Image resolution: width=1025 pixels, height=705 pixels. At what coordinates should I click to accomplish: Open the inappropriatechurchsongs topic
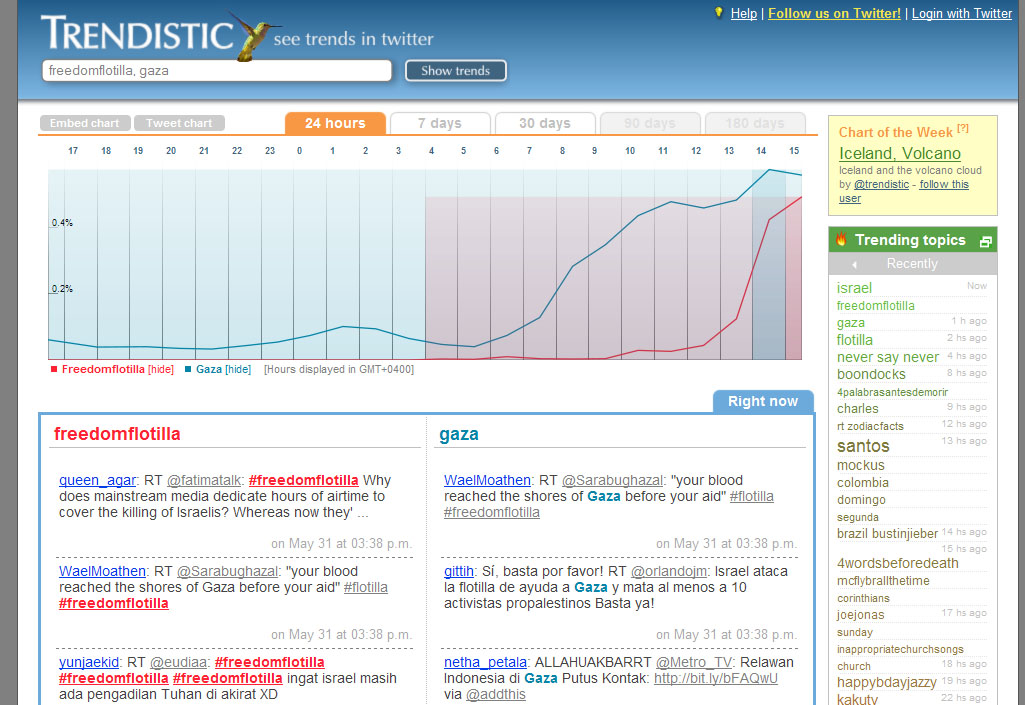coord(900,649)
